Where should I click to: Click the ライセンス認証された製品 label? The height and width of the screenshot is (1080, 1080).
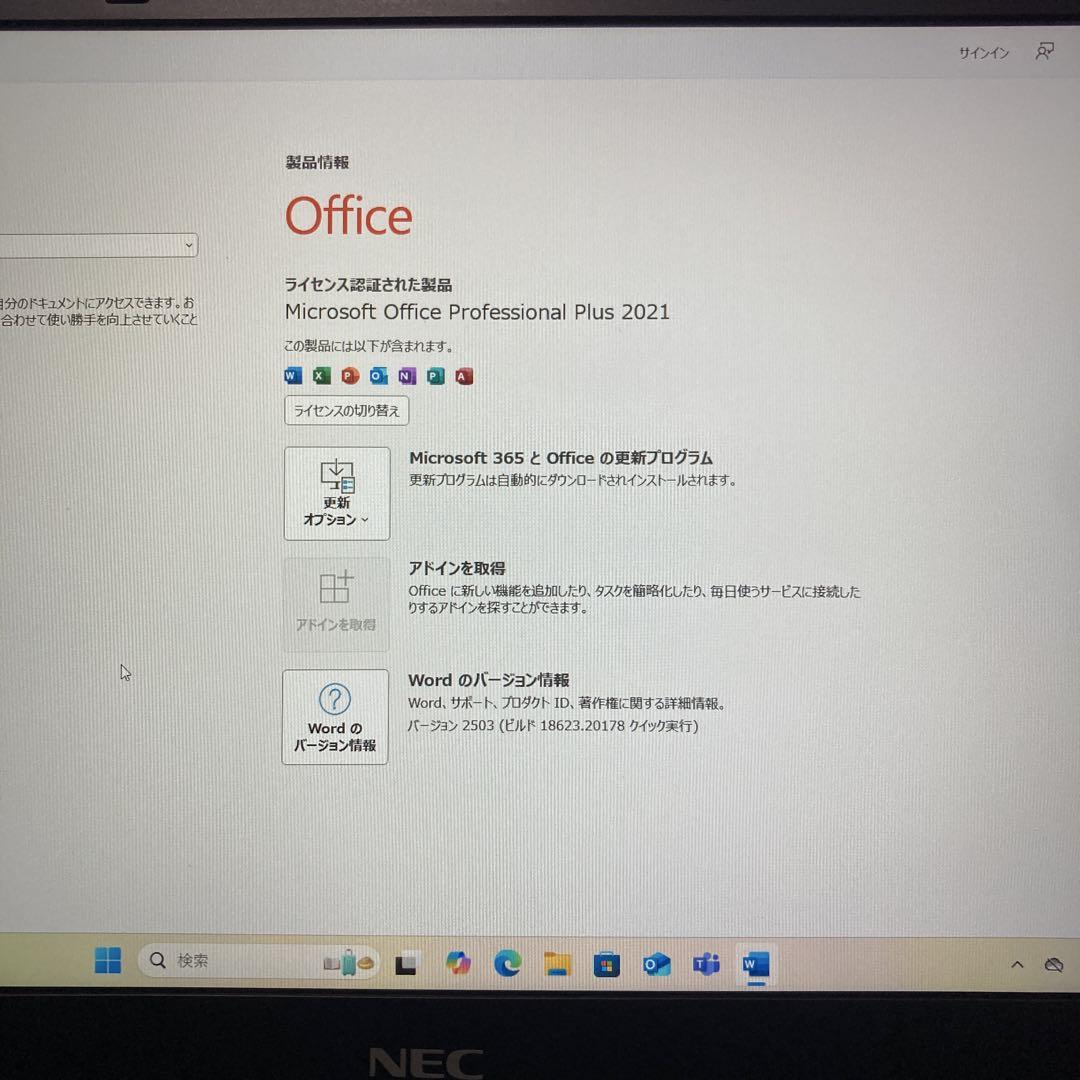[368, 284]
